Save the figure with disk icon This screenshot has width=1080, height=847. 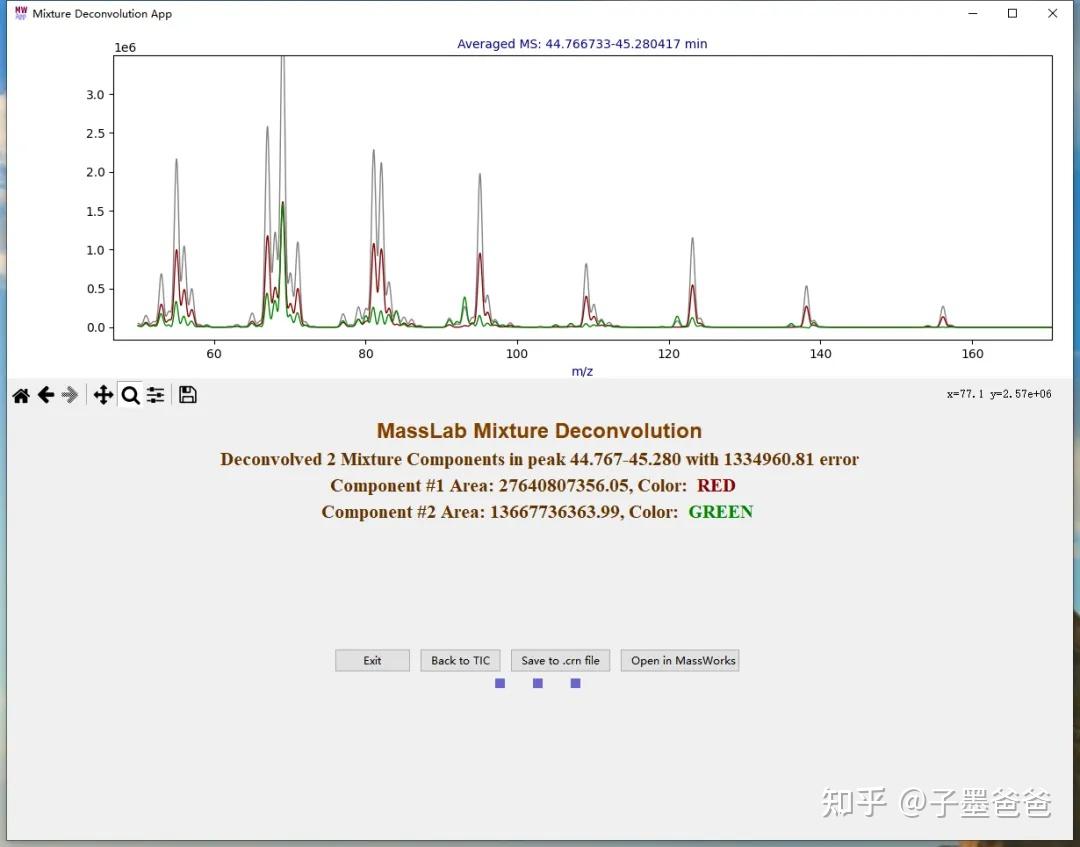click(x=187, y=395)
